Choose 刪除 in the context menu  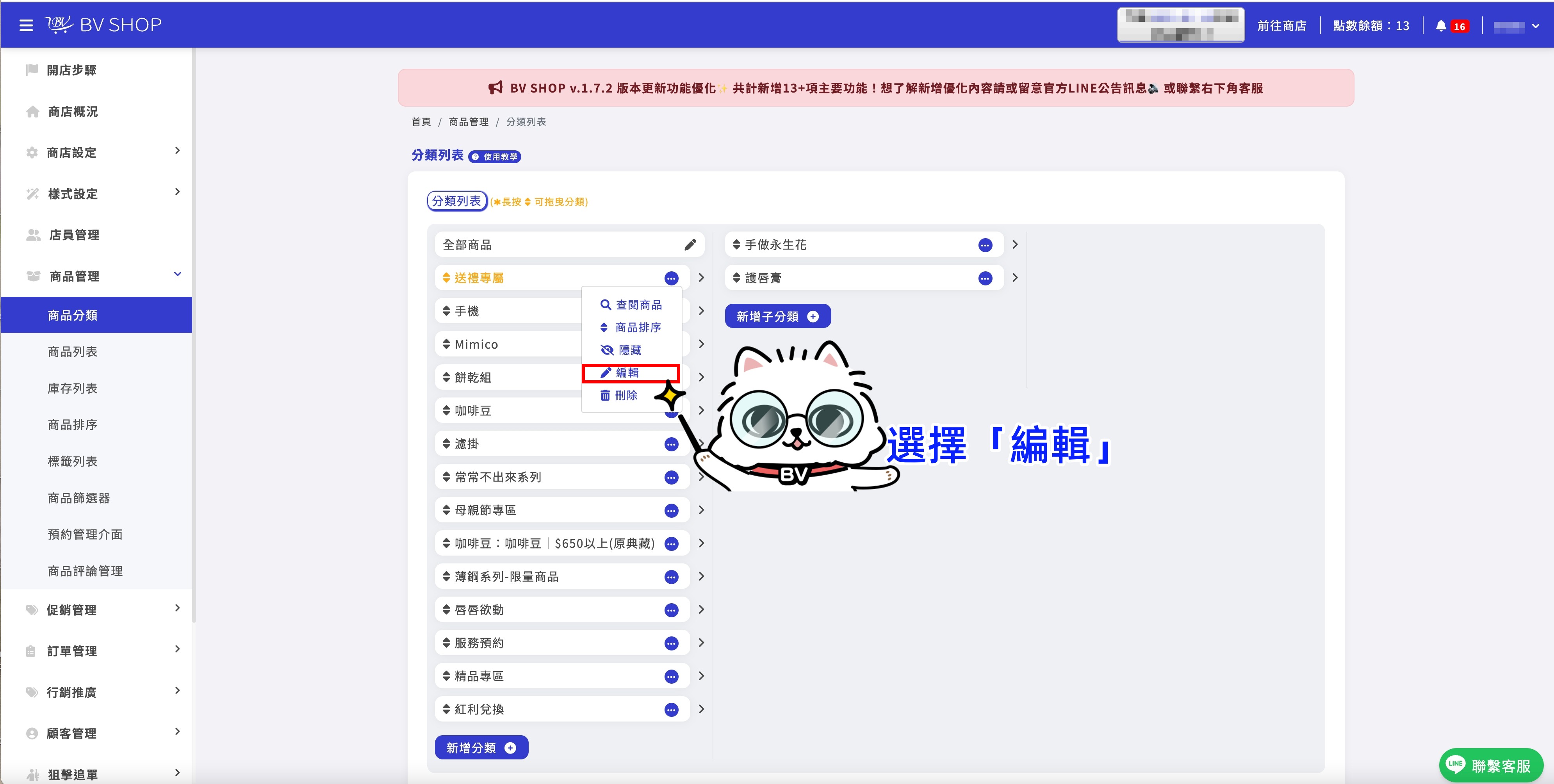619,396
